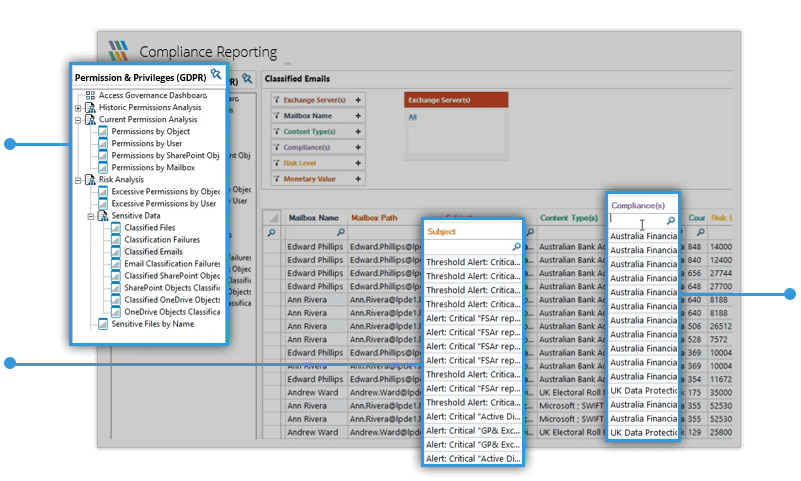
Task: Click search magnifier in Compliance(s) column
Action: (x=671, y=221)
